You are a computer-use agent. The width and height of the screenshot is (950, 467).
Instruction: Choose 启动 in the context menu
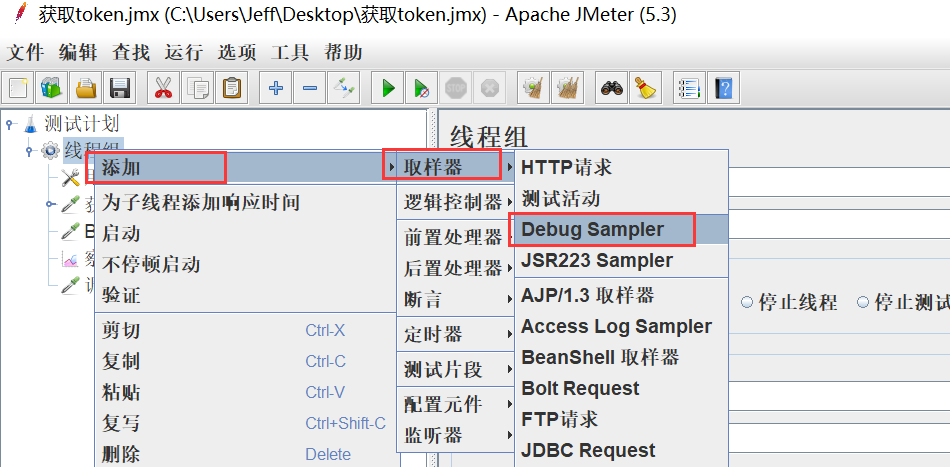(246, 233)
